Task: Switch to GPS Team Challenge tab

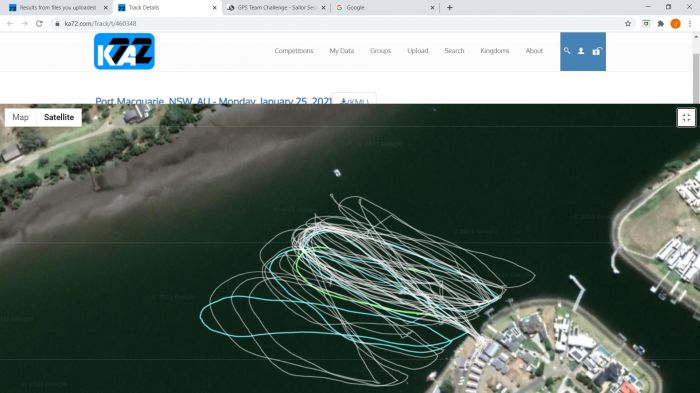Action: click(x=276, y=8)
